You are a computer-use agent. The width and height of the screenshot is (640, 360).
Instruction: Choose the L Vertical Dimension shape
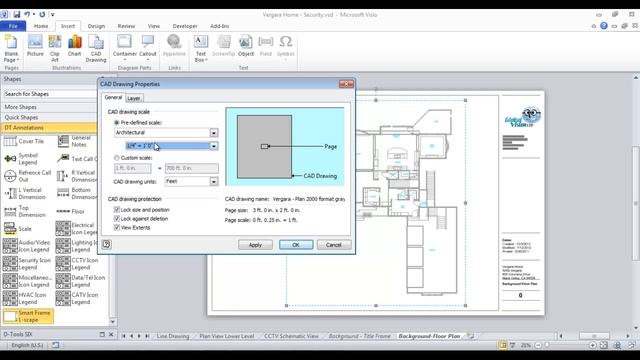(25, 193)
